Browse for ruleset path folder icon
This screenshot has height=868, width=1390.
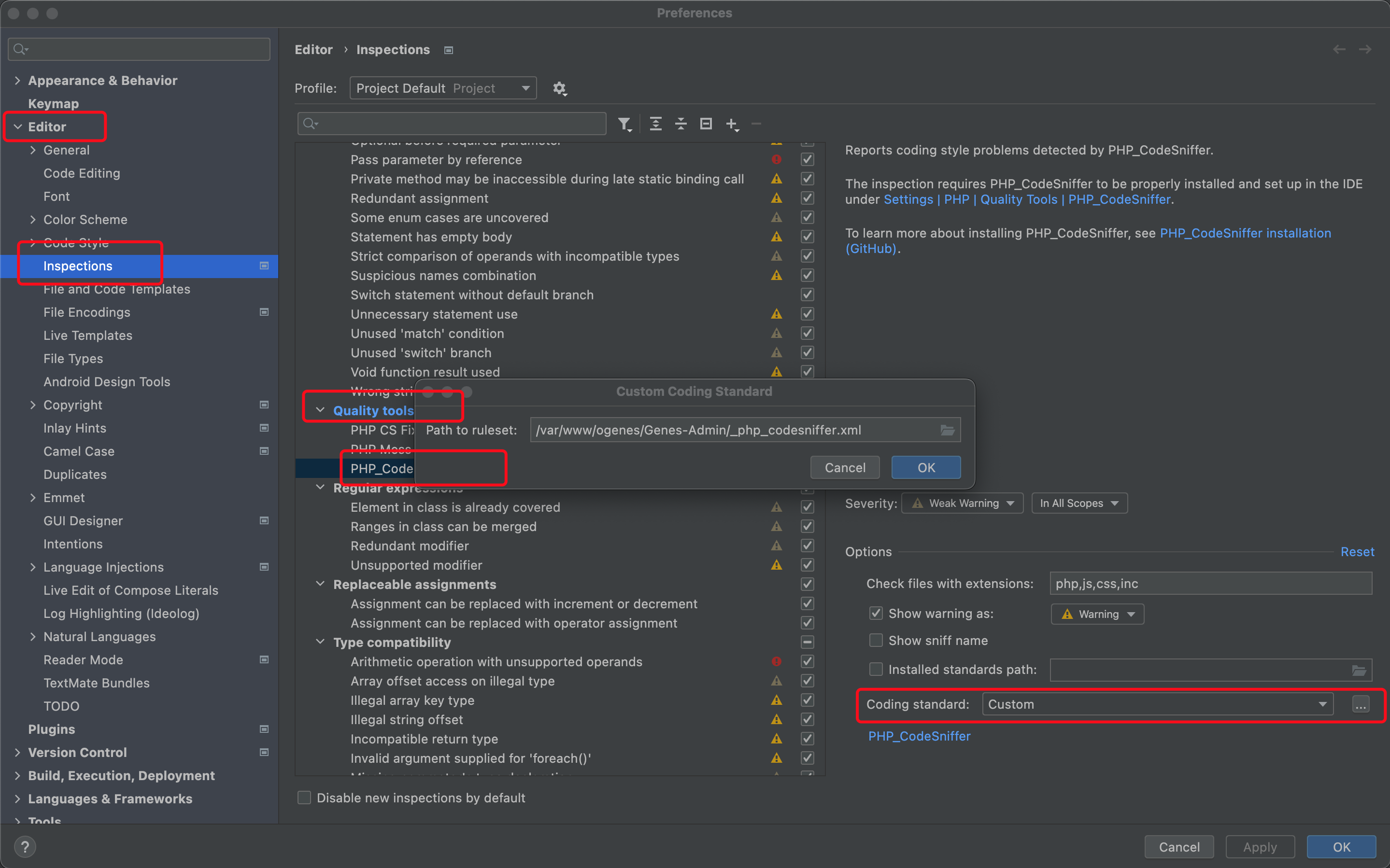pos(947,430)
